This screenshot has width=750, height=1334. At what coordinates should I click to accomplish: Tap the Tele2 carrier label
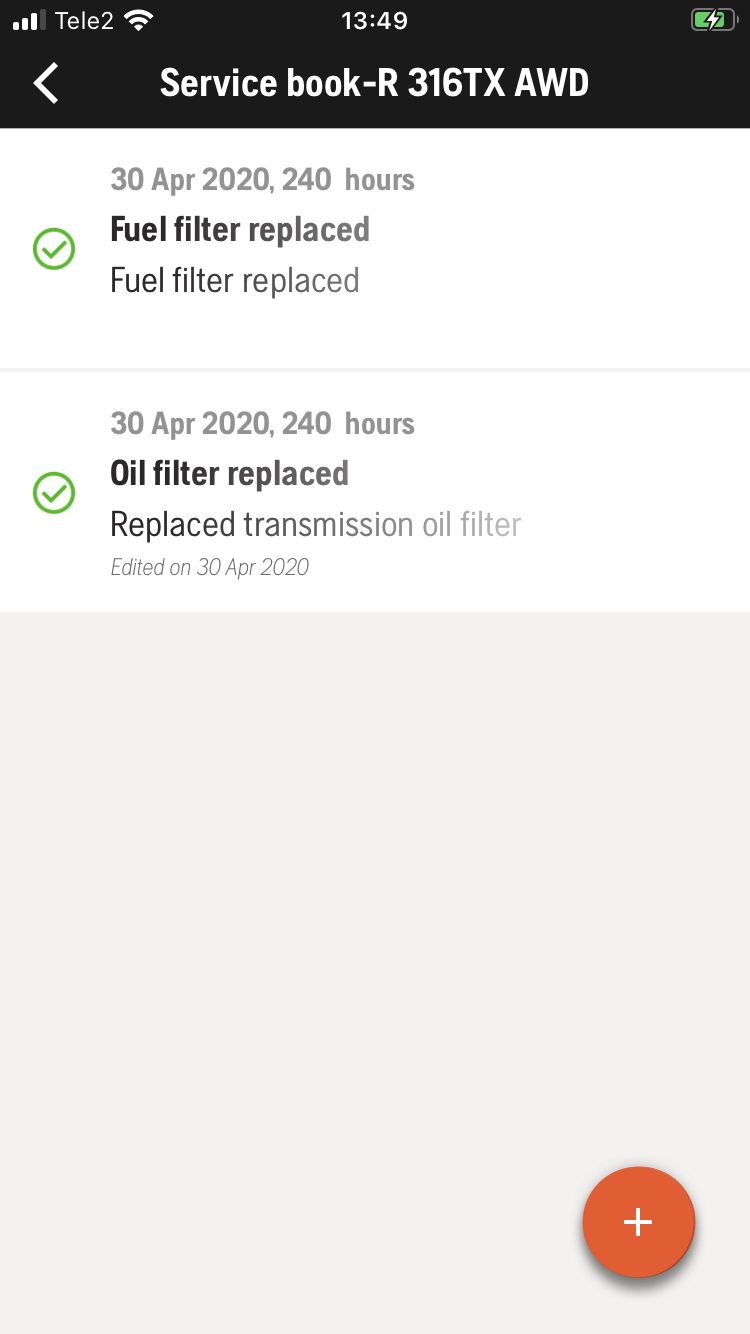pyautogui.click(x=85, y=20)
